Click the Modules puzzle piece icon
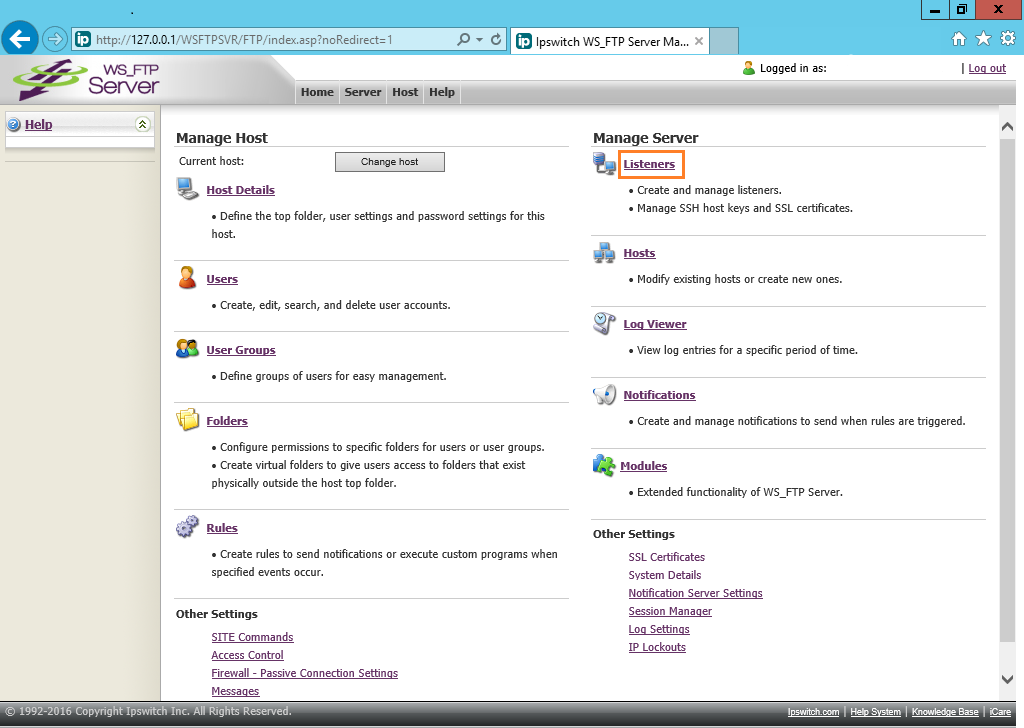The width and height of the screenshot is (1024, 728). pos(603,465)
